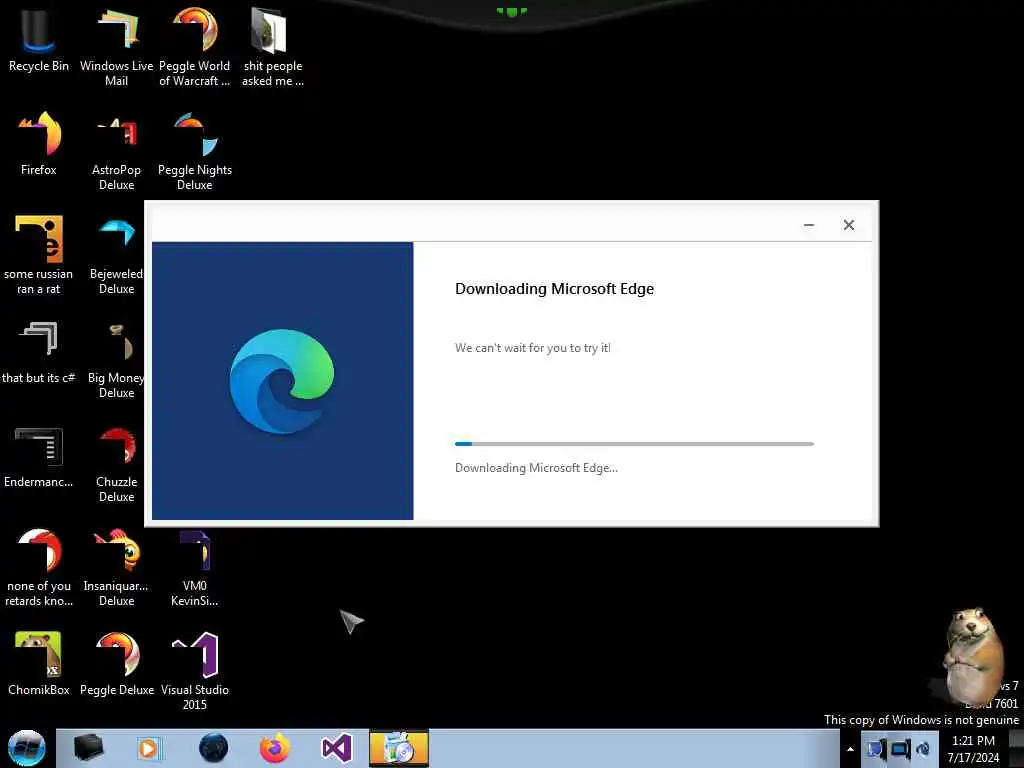Image resolution: width=1024 pixels, height=768 pixels.
Task: Select the ChomikBox desktop icon
Action: 39,663
